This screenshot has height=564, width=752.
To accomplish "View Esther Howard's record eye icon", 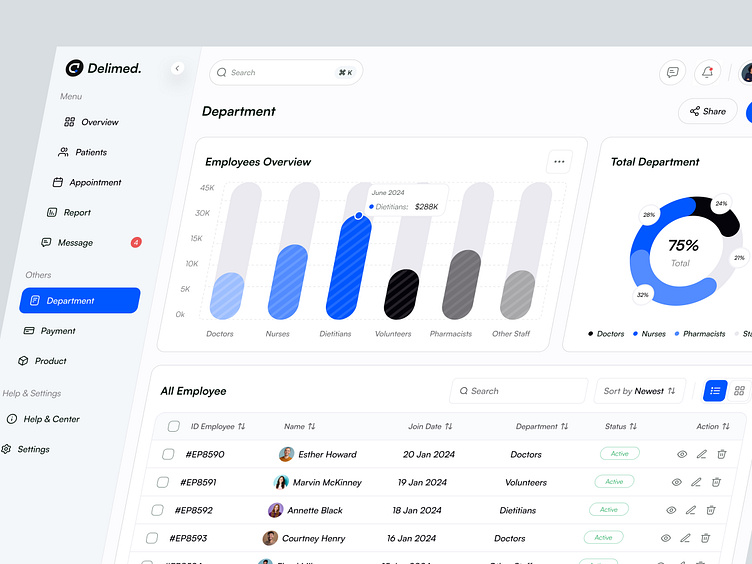I will (682, 454).
